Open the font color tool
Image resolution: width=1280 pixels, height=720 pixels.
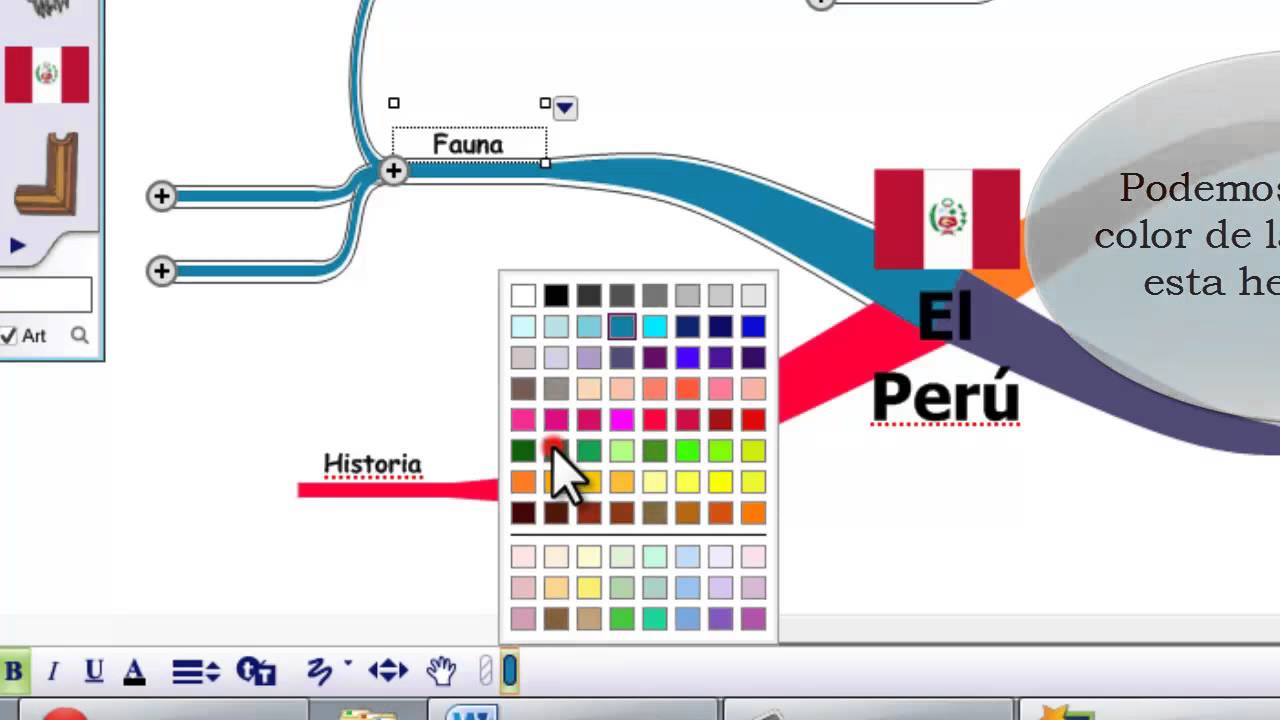click(x=135, y=671)
